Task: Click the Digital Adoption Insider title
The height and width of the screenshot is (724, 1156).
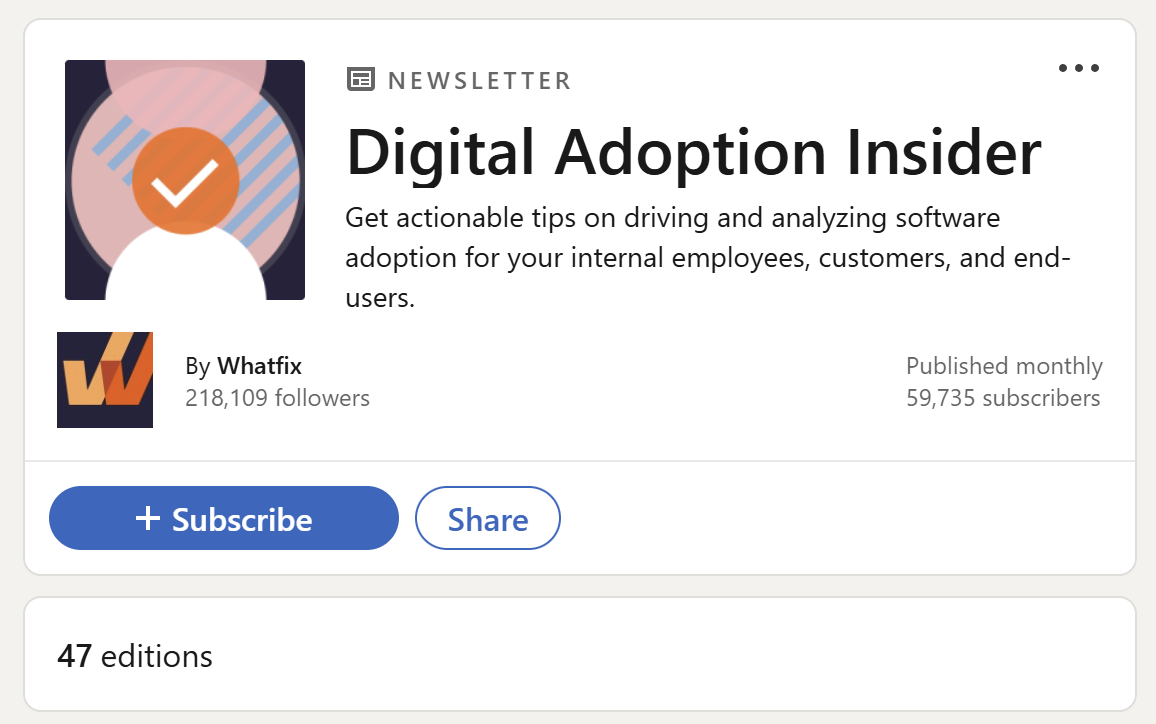Action: [x=693, y=151]
